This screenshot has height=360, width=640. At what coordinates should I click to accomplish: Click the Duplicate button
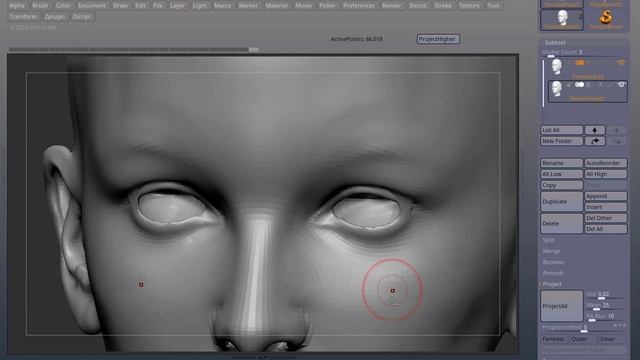(x=562, y=202)
